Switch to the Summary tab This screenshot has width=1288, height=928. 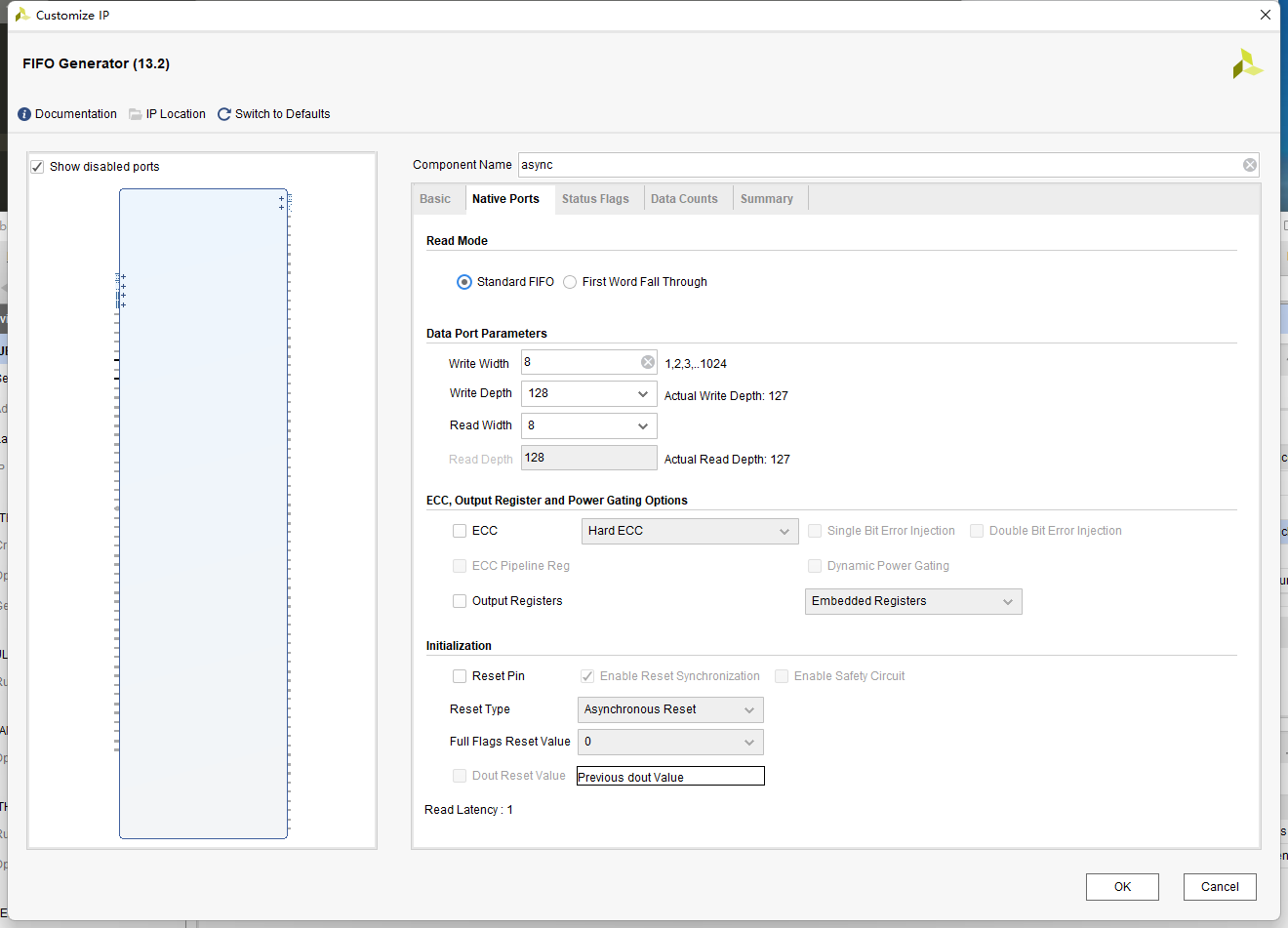767,199
